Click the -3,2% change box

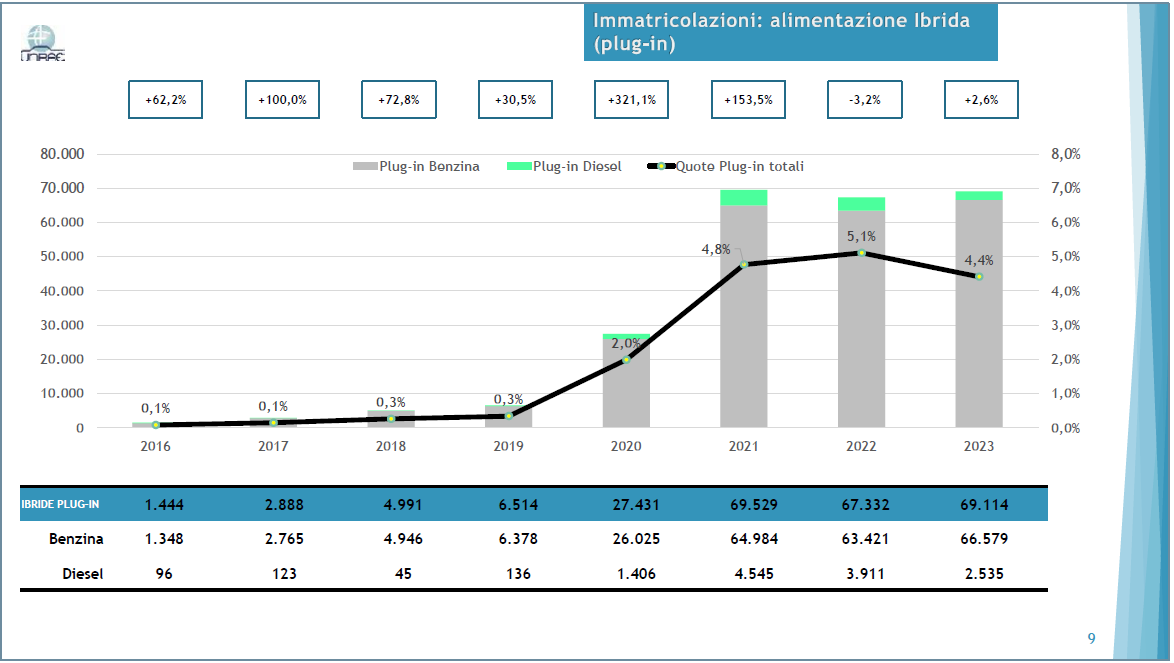click(x=864, y=100)
